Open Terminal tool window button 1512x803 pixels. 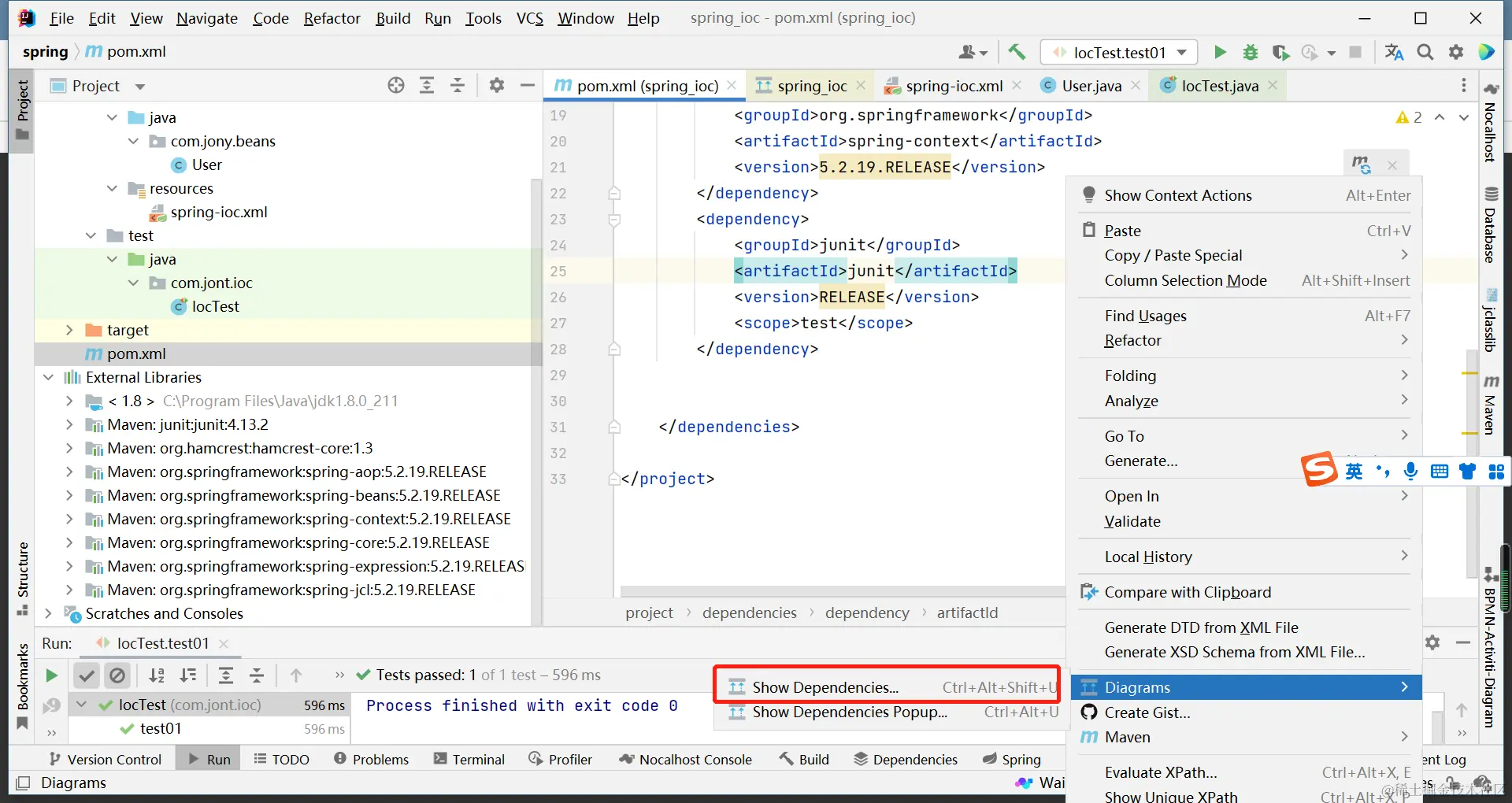tap(469, 759)
